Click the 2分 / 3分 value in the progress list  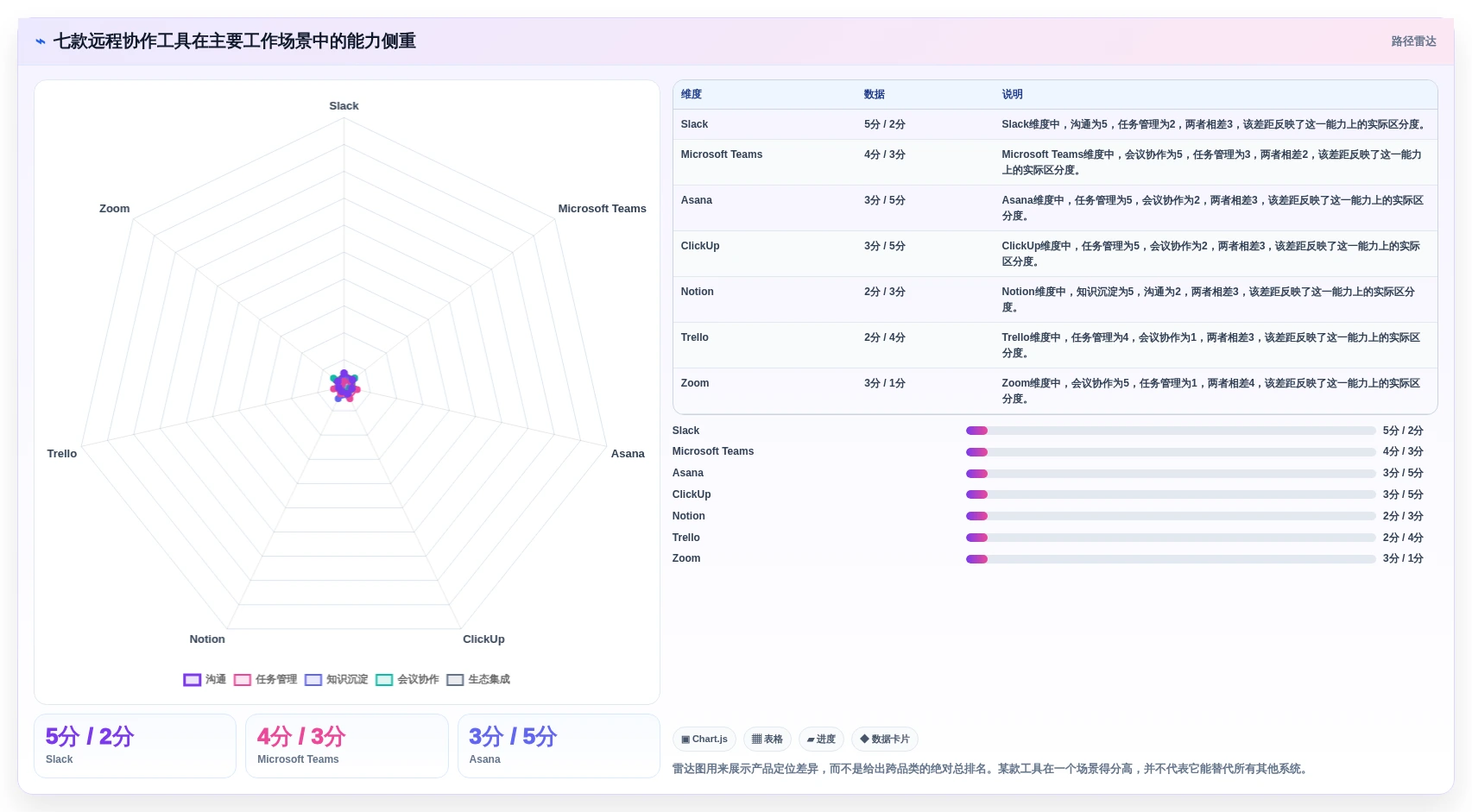[x=1403, y=516]
